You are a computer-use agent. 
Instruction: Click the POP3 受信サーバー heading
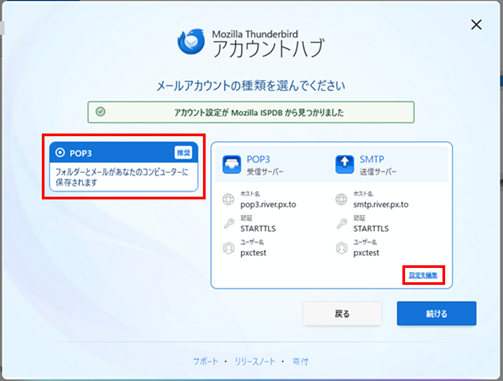click(265, 165)
